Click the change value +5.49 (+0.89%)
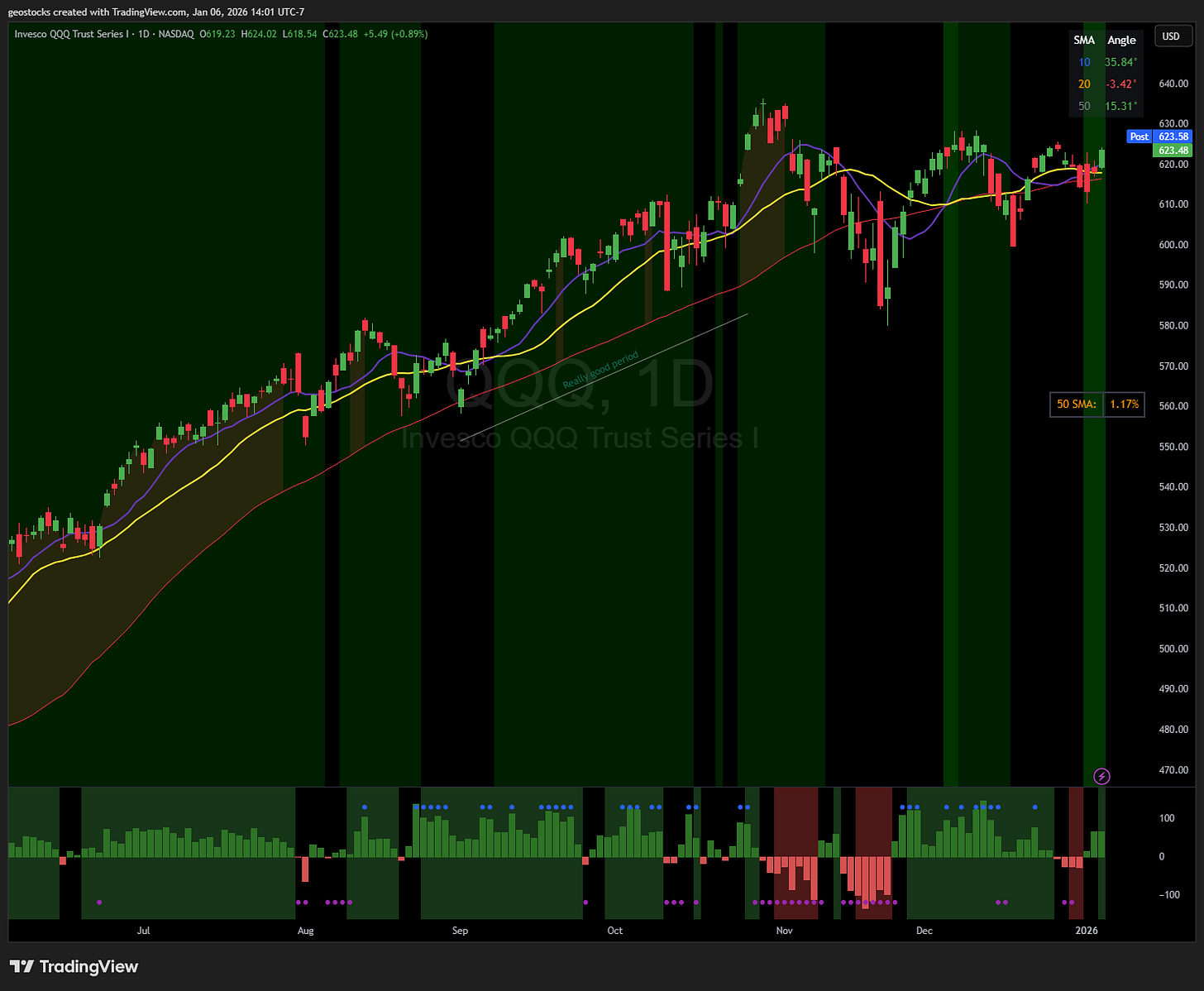 (x=395, y=34)
